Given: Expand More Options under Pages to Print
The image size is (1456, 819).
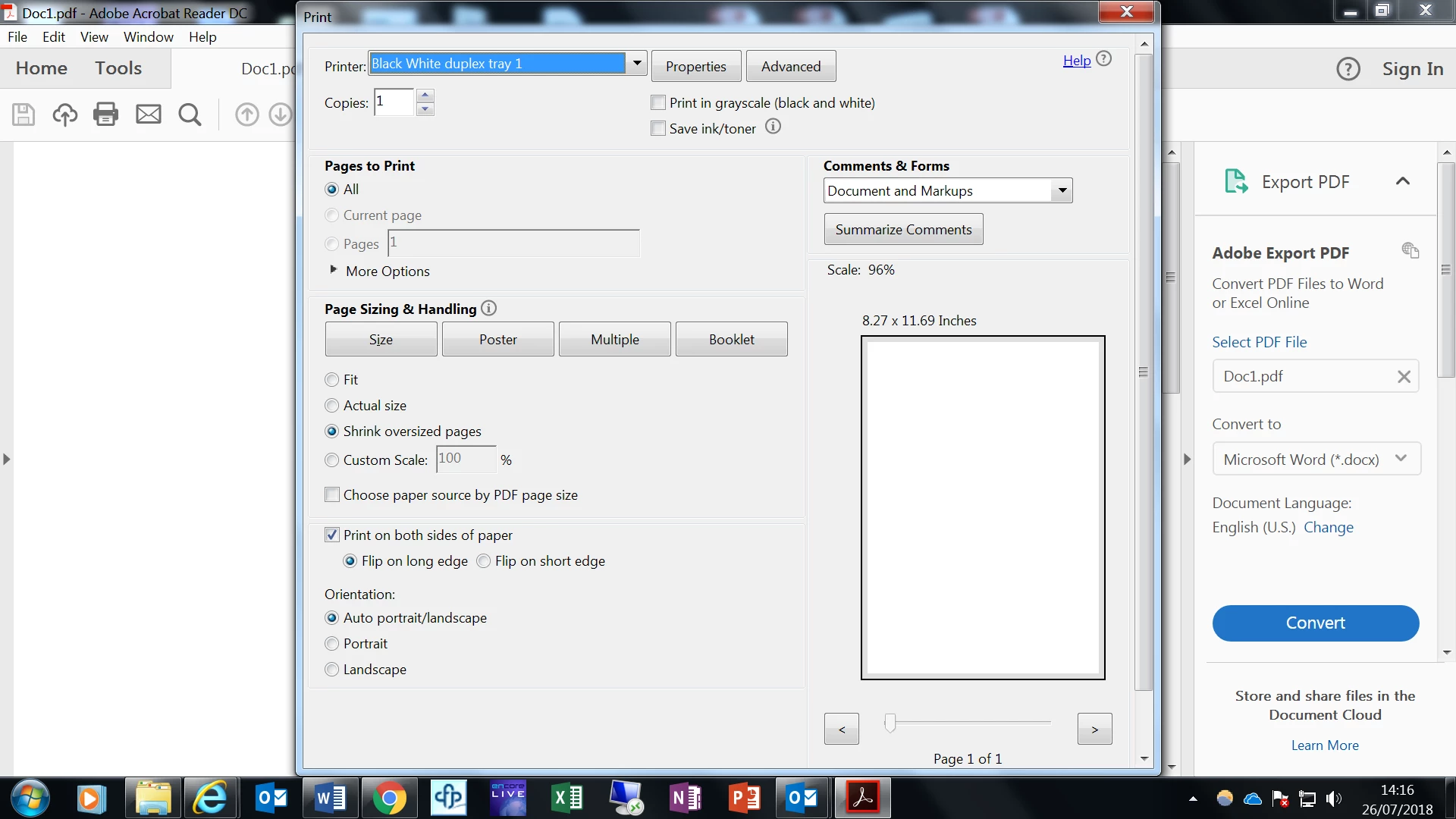Looking at the screenshot, I should coord(334,271).
